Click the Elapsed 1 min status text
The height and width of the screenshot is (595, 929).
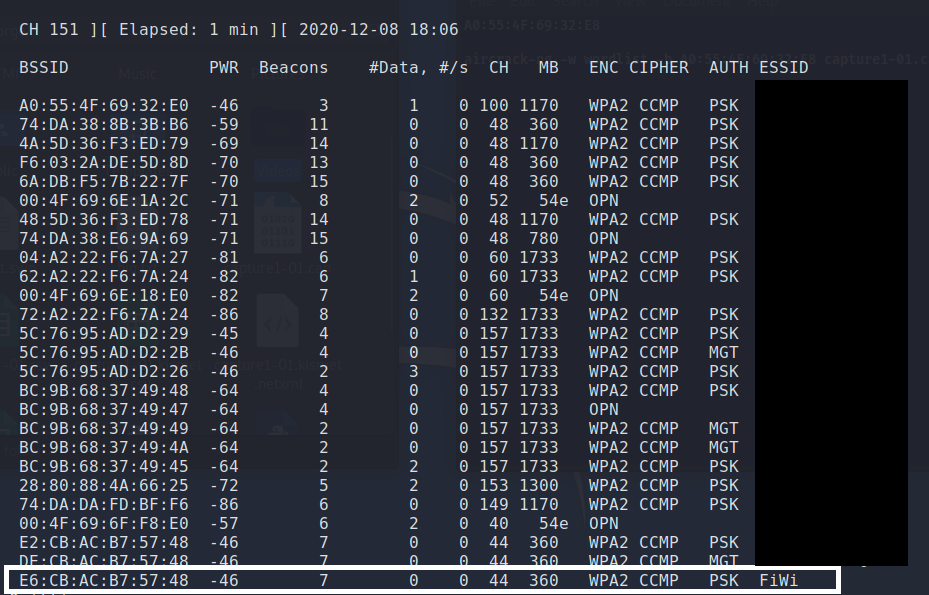[x=188, y=30]
